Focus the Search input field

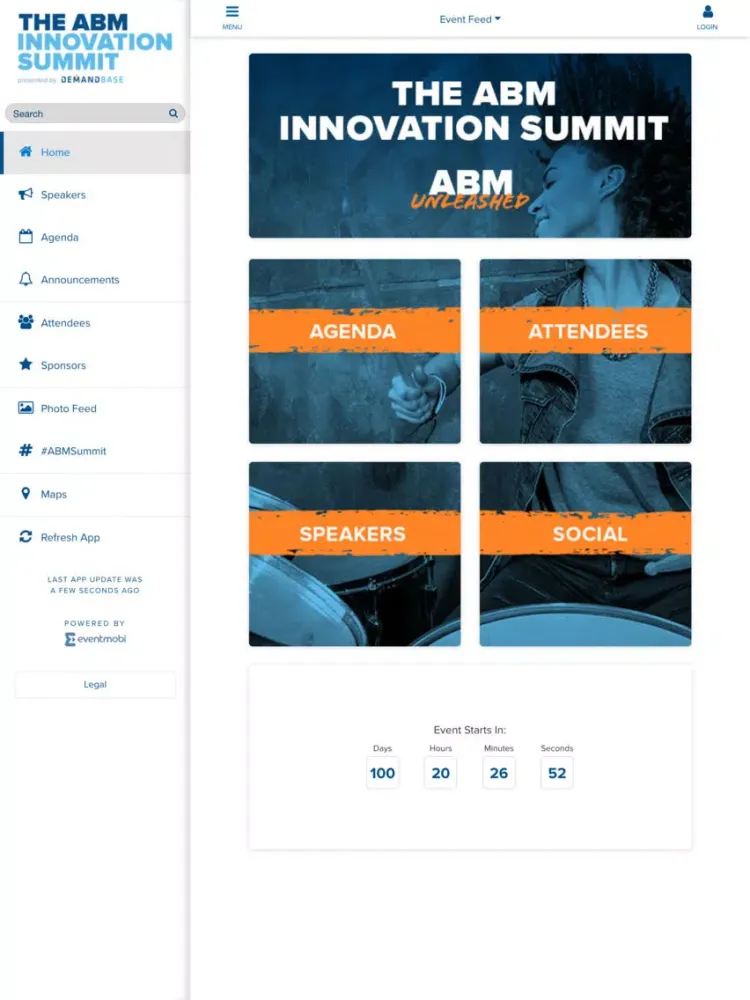[x=95, y=114]
